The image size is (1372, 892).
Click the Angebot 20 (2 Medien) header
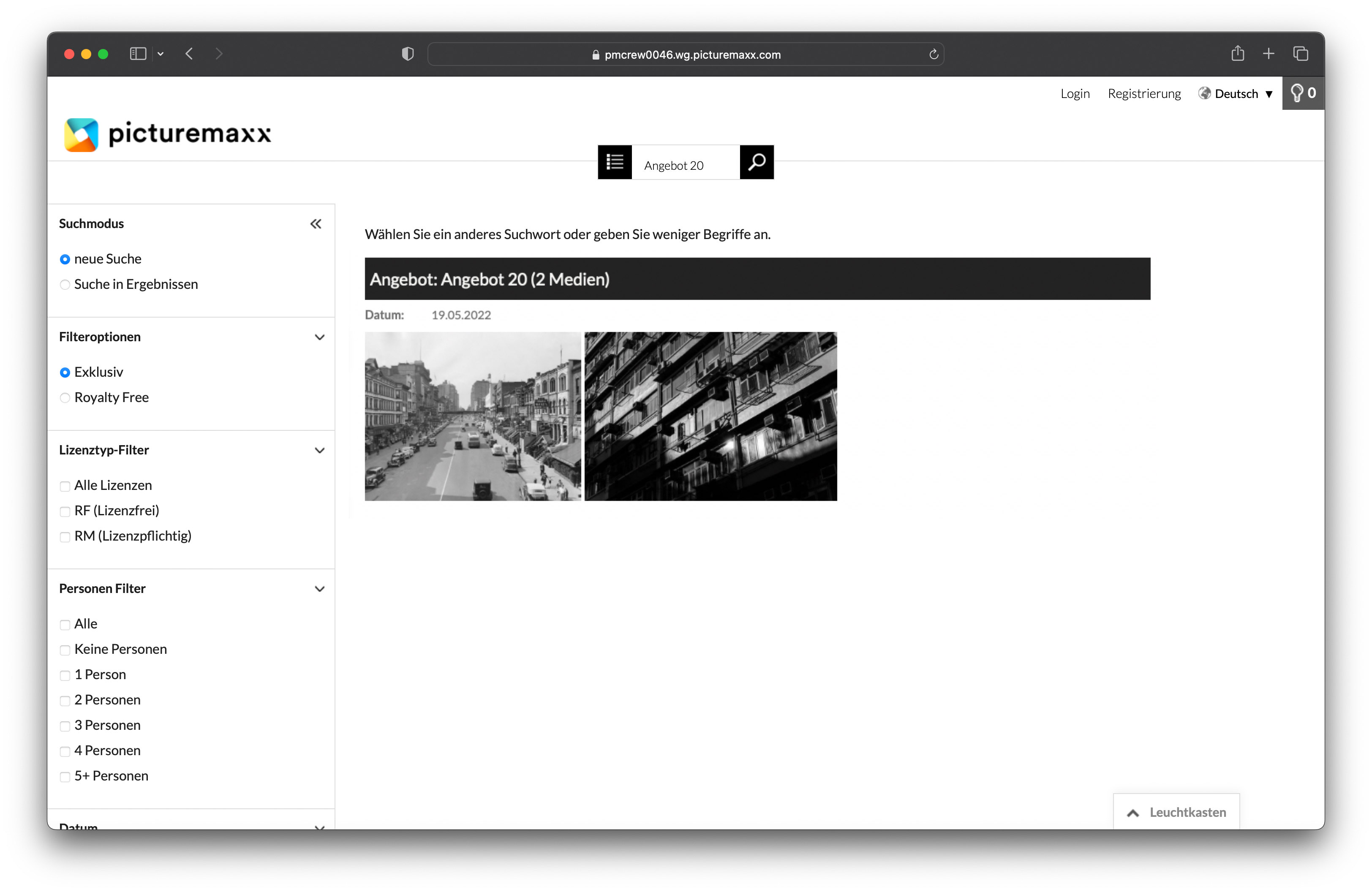757,279
